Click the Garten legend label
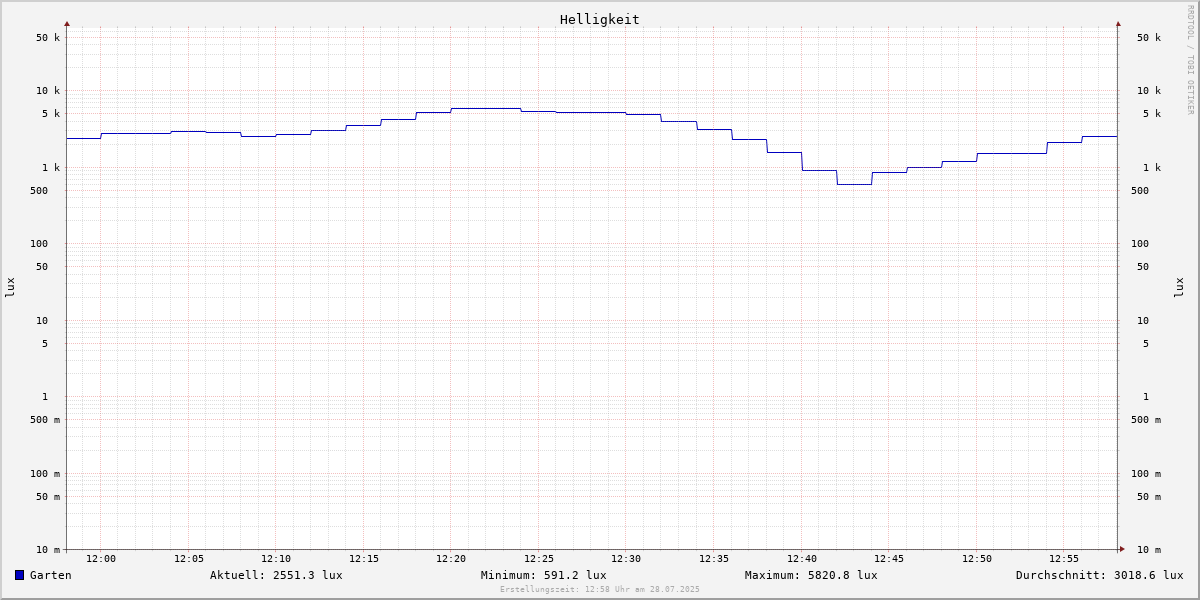 (51, 575)
